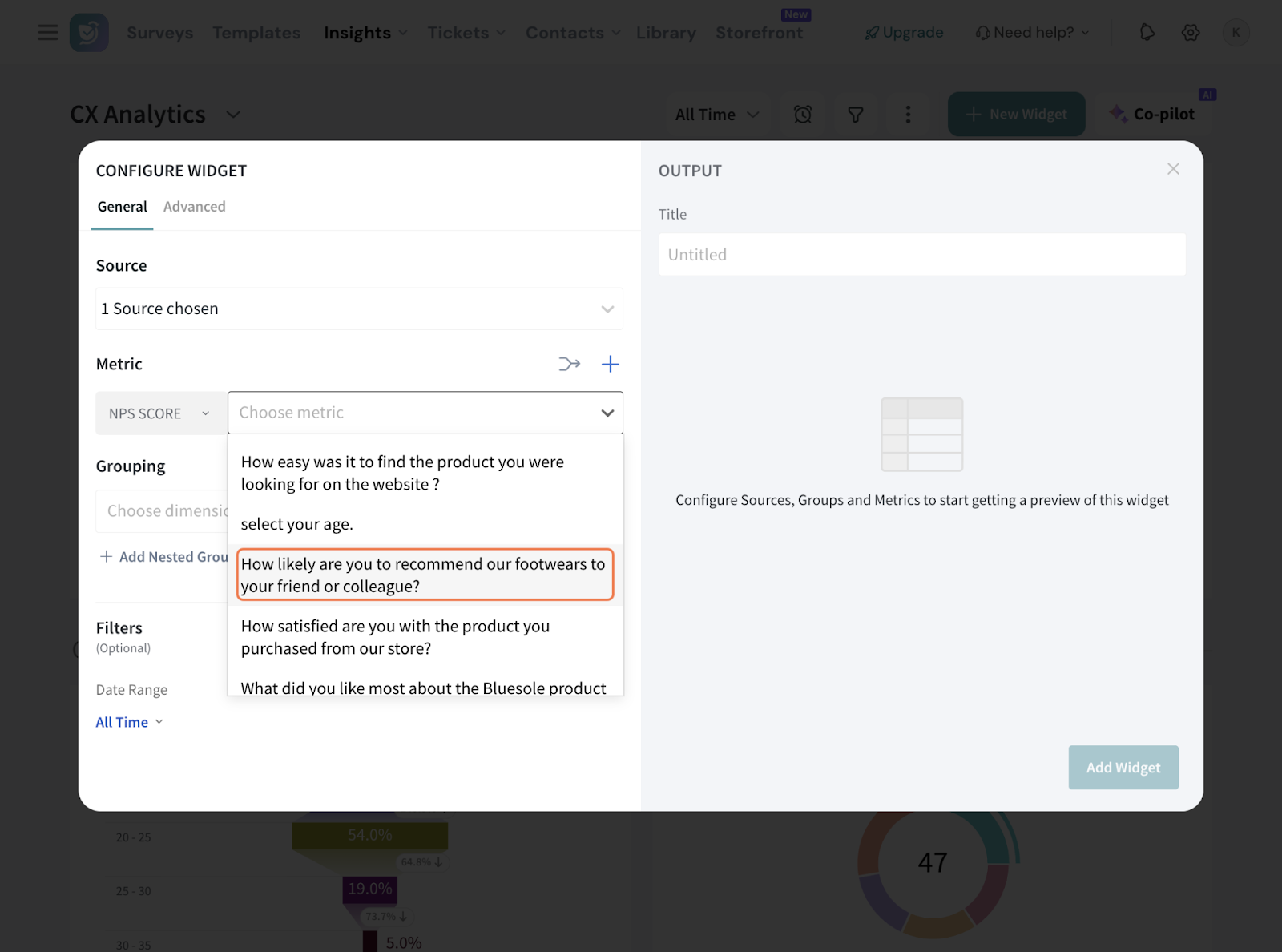This screenshot has height=952, width=1282.
Task: Click the Untitled title input field
Action: tap(921, 255)
